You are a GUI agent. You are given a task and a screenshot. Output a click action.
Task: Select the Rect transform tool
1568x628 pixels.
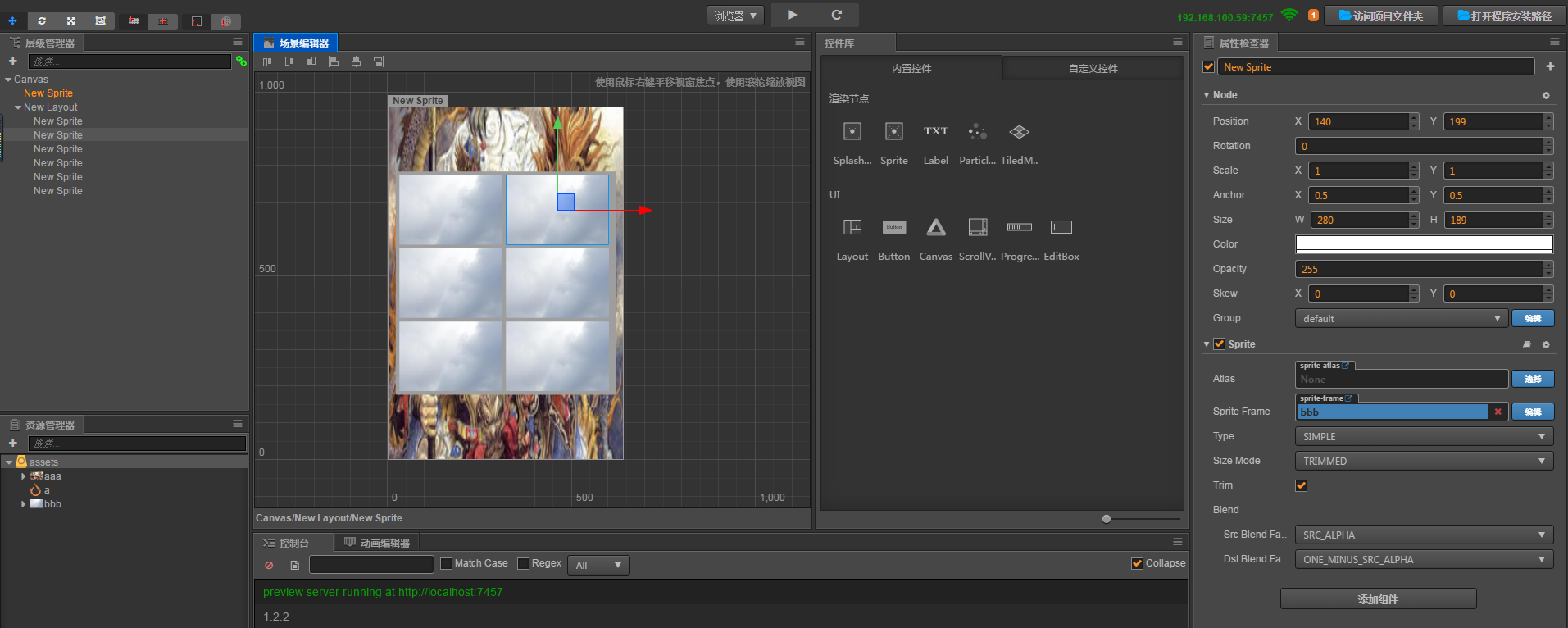(x=101, y=20)
